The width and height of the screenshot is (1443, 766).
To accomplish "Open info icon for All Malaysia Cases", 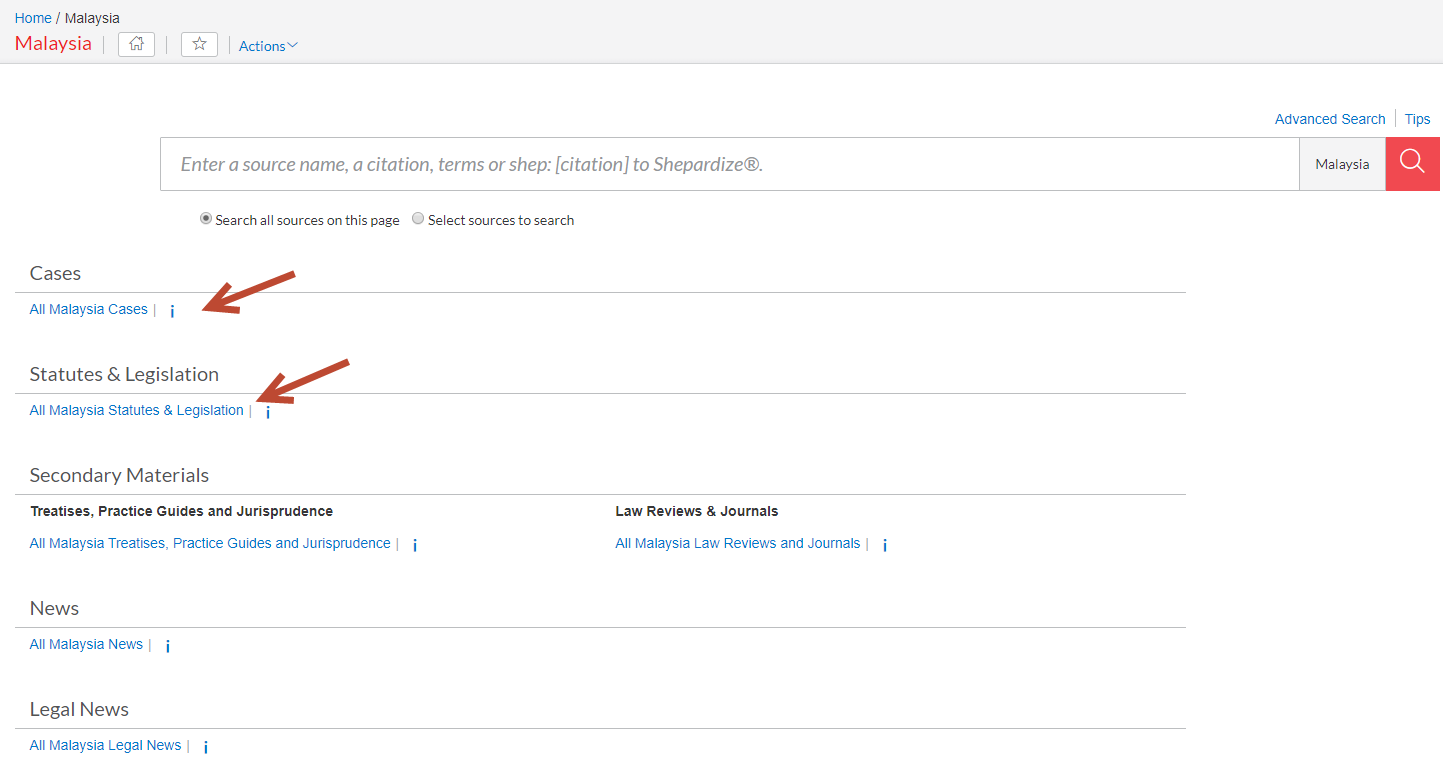I will (172, 311).
